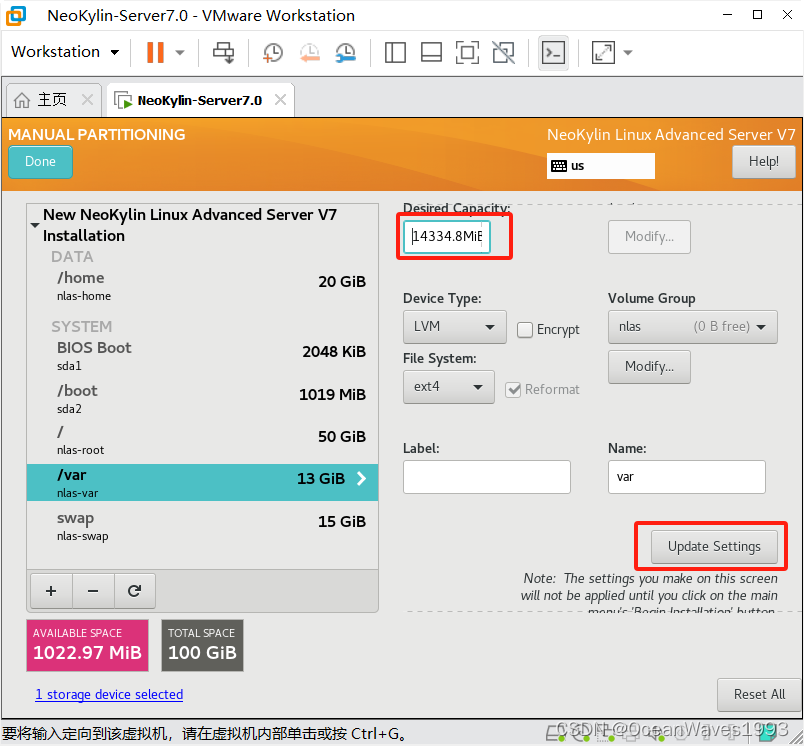Send Ctrl+Alt+Del using the toolbar icon
This screenshot has height=746, width=804.
click(x=223, y=52)
